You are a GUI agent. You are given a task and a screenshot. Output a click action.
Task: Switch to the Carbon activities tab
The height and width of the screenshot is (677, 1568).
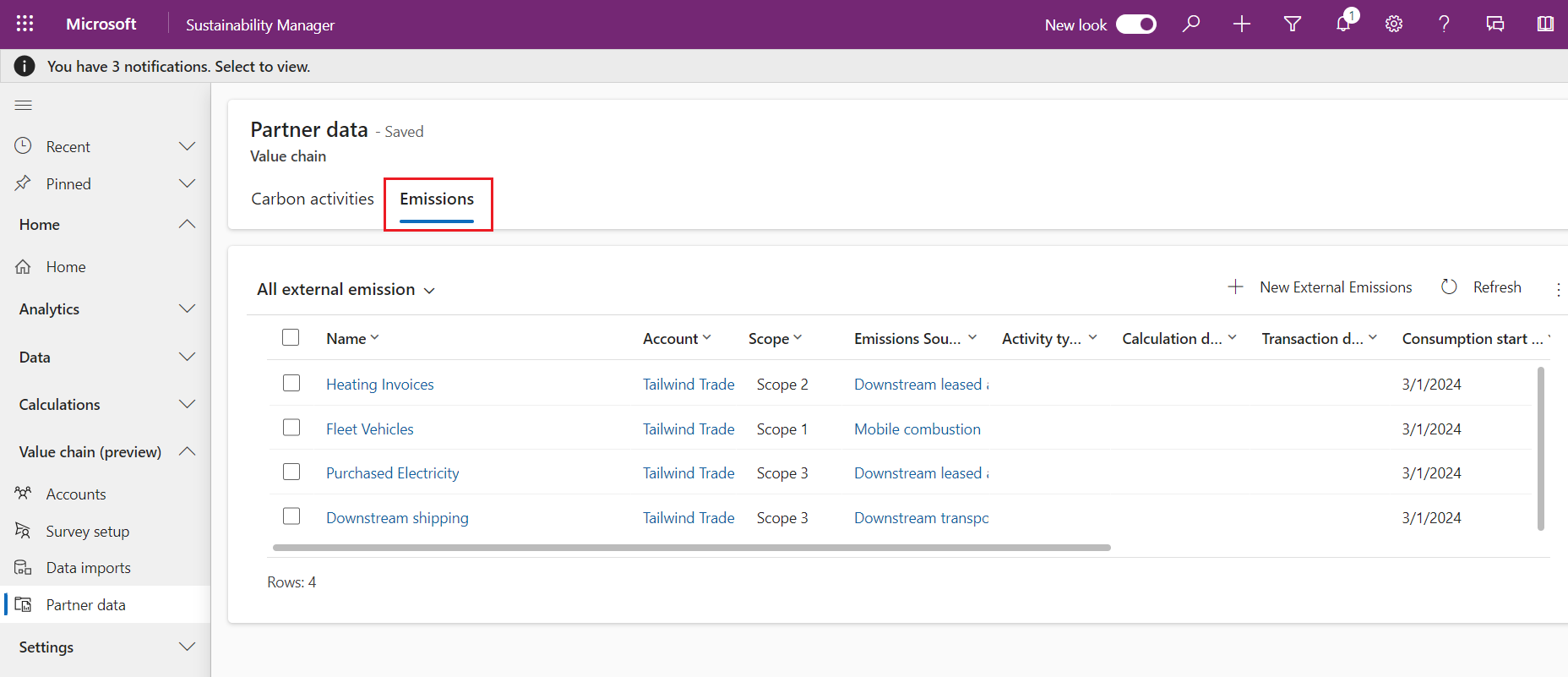[x=313, y=199]
